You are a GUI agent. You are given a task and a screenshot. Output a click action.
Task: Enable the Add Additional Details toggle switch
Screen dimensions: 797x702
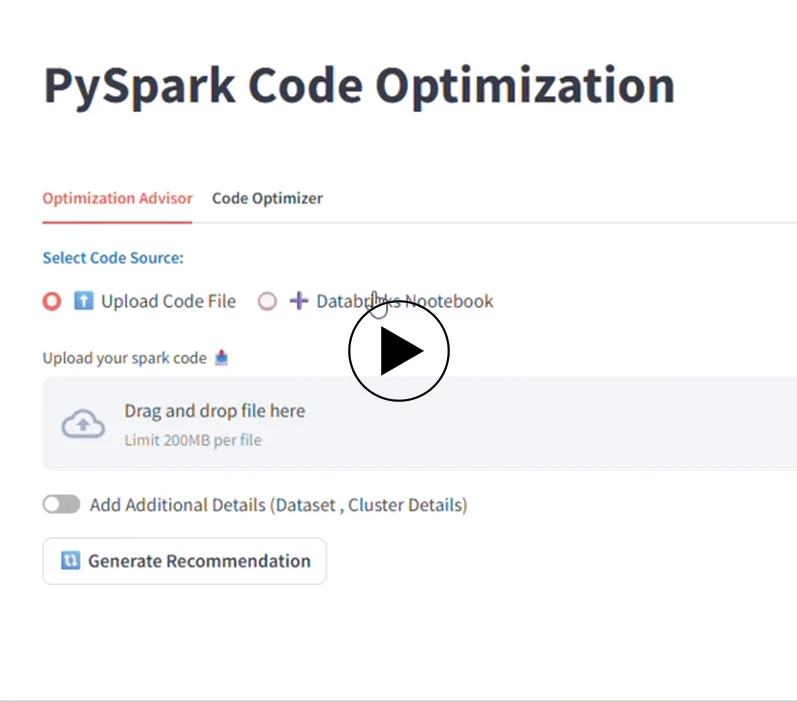pos(61,505)
